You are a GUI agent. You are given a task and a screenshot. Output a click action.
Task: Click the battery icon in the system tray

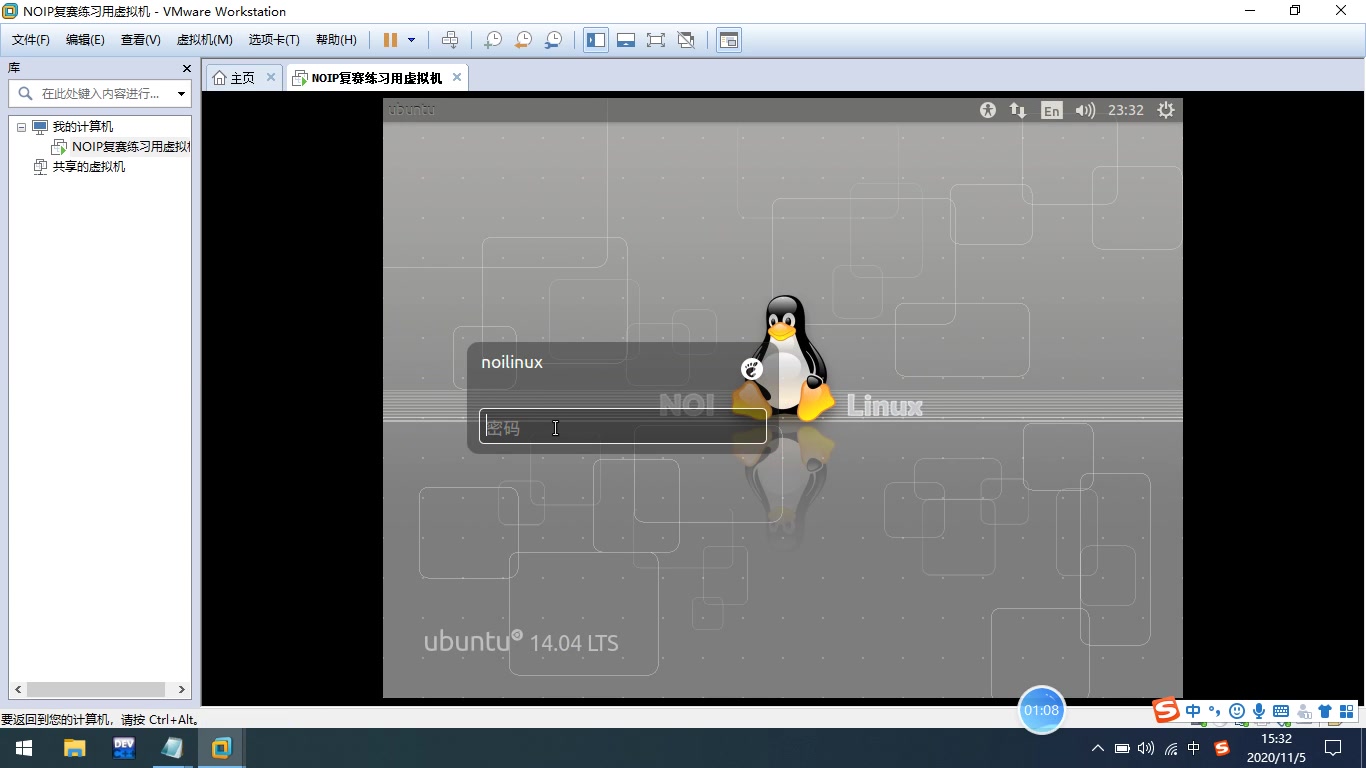(x=1122, y=748)
